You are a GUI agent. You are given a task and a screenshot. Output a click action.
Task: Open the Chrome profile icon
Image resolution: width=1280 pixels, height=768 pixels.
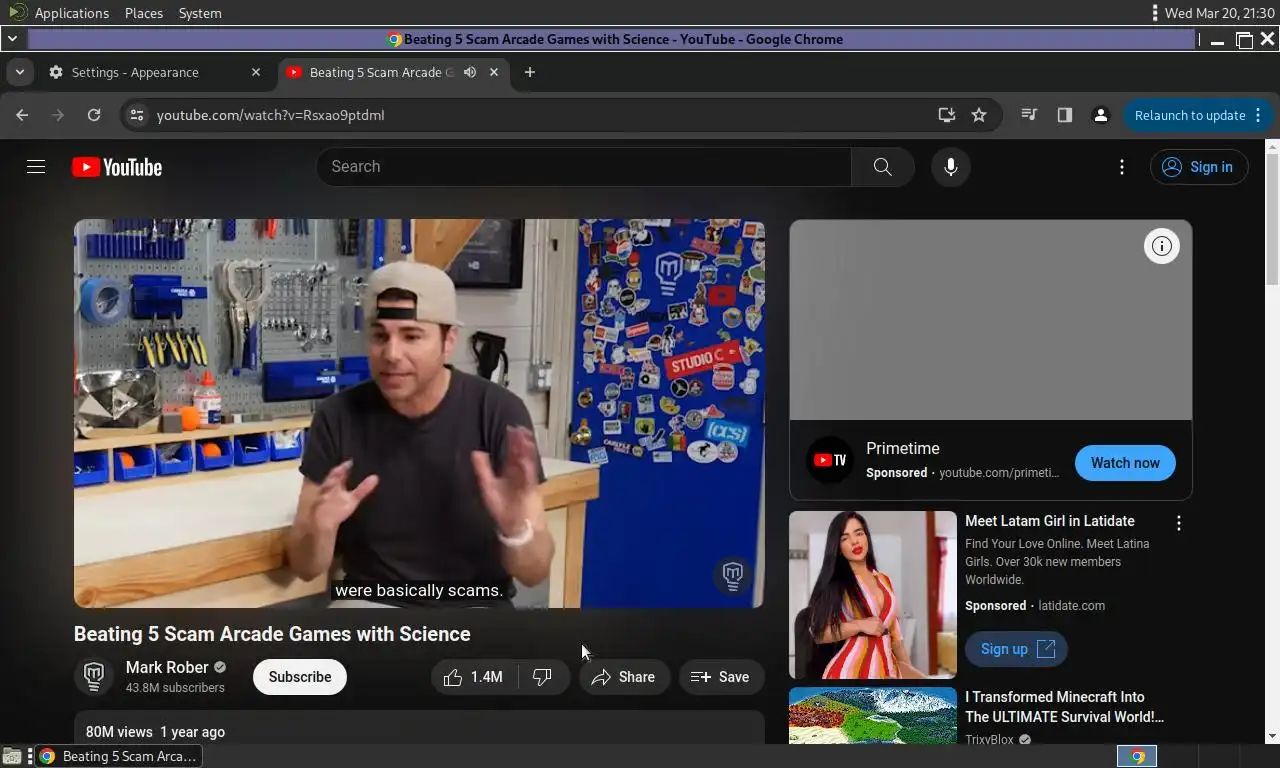click(x=1101, y=115)
